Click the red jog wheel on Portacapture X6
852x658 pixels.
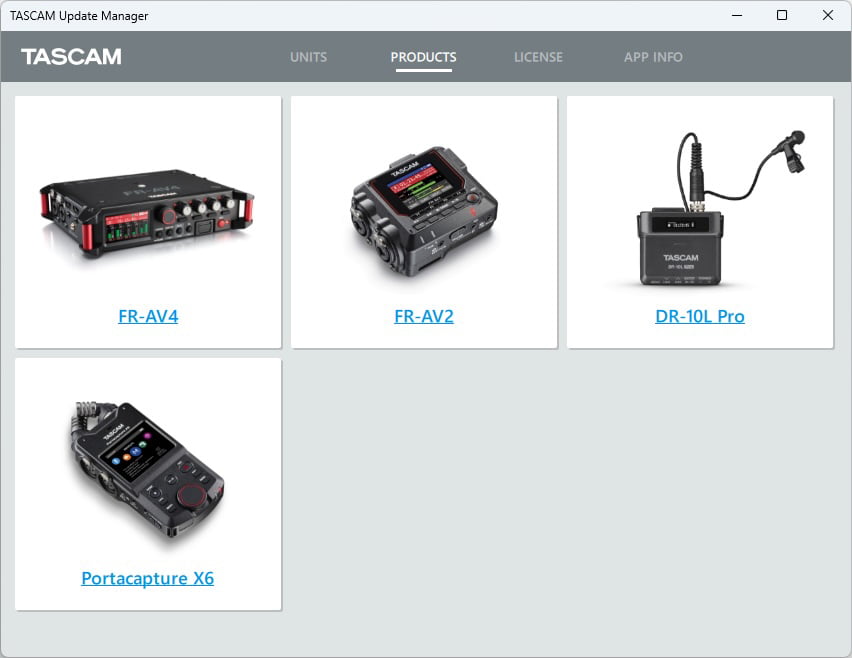coord(191,496)
